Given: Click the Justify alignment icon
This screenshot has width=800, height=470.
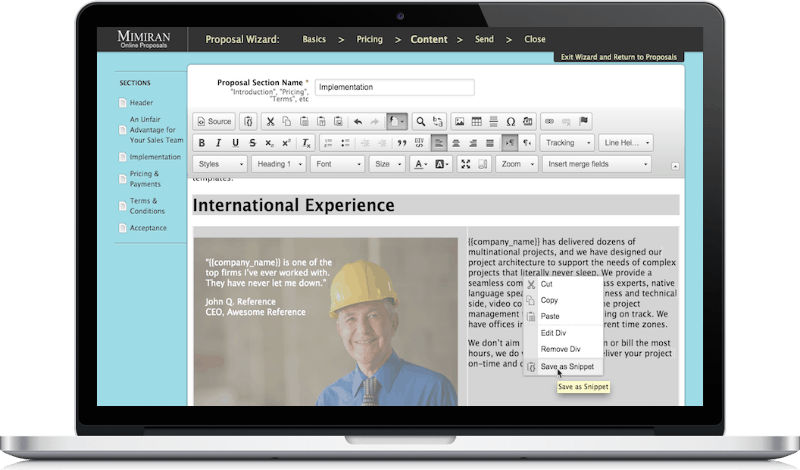Looking at the screenshot, I should tap(490, 143).
